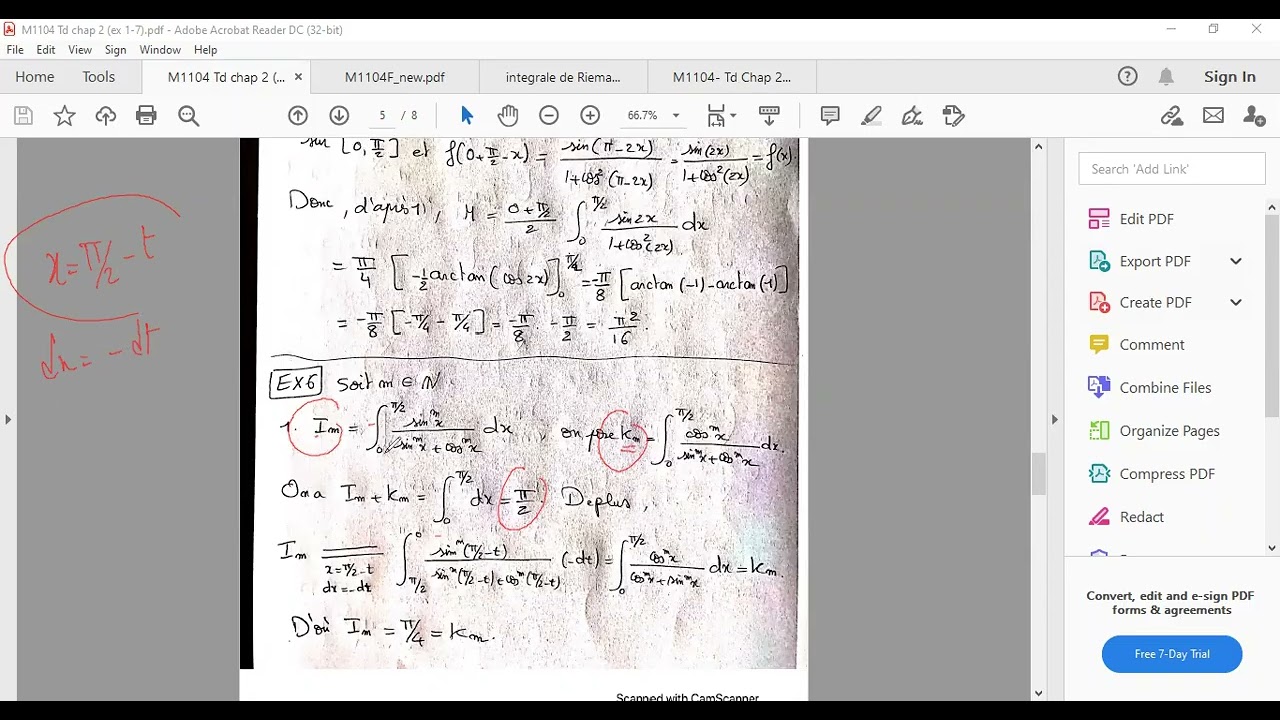Expand the Create PDF chevron
1280x720 pixels.
point(1236,302)
